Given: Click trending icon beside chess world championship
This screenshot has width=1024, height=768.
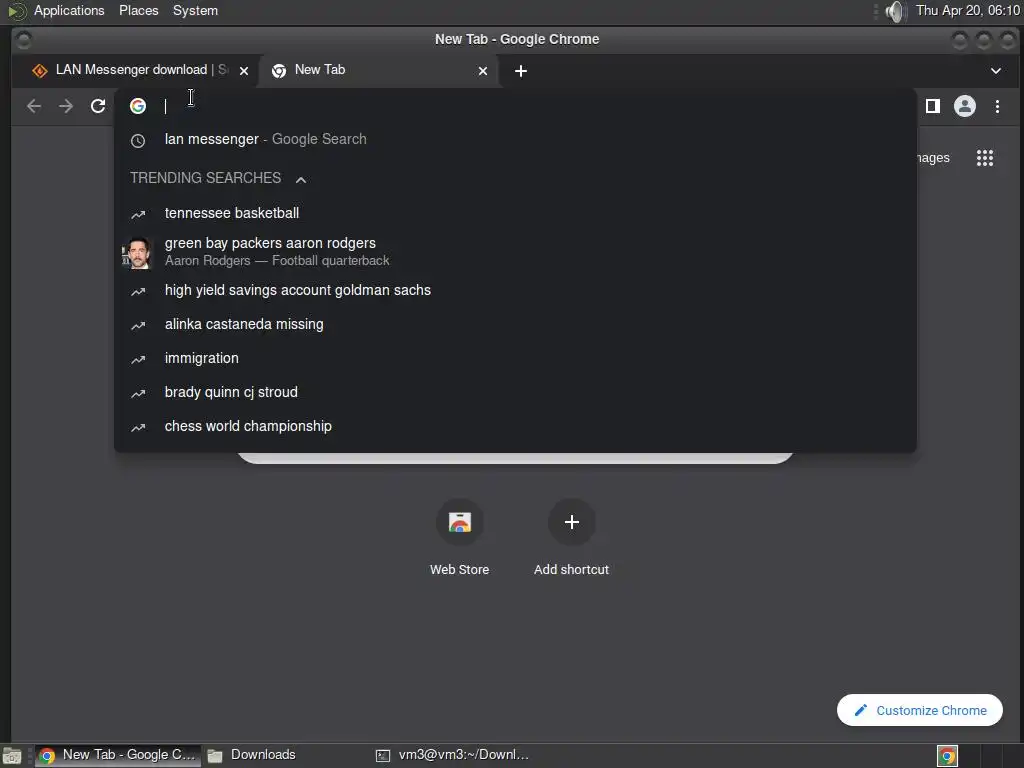Looking at the screenshot, I should pyautogui.click(x=138, y=427).
